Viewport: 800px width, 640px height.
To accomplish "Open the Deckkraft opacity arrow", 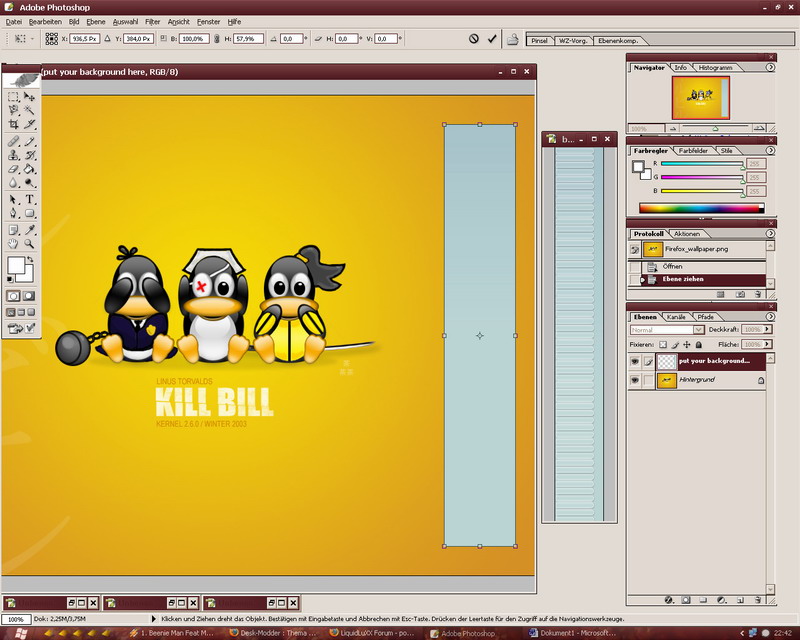I will [x=767, y=329].
